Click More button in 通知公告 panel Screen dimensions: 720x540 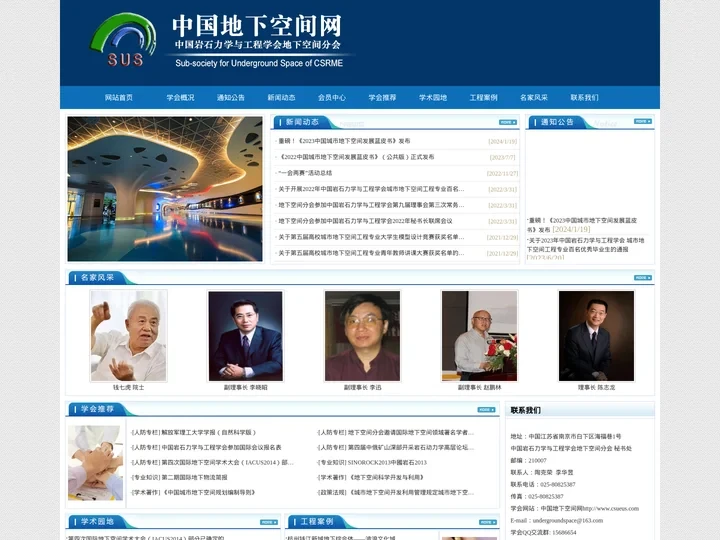643,121
